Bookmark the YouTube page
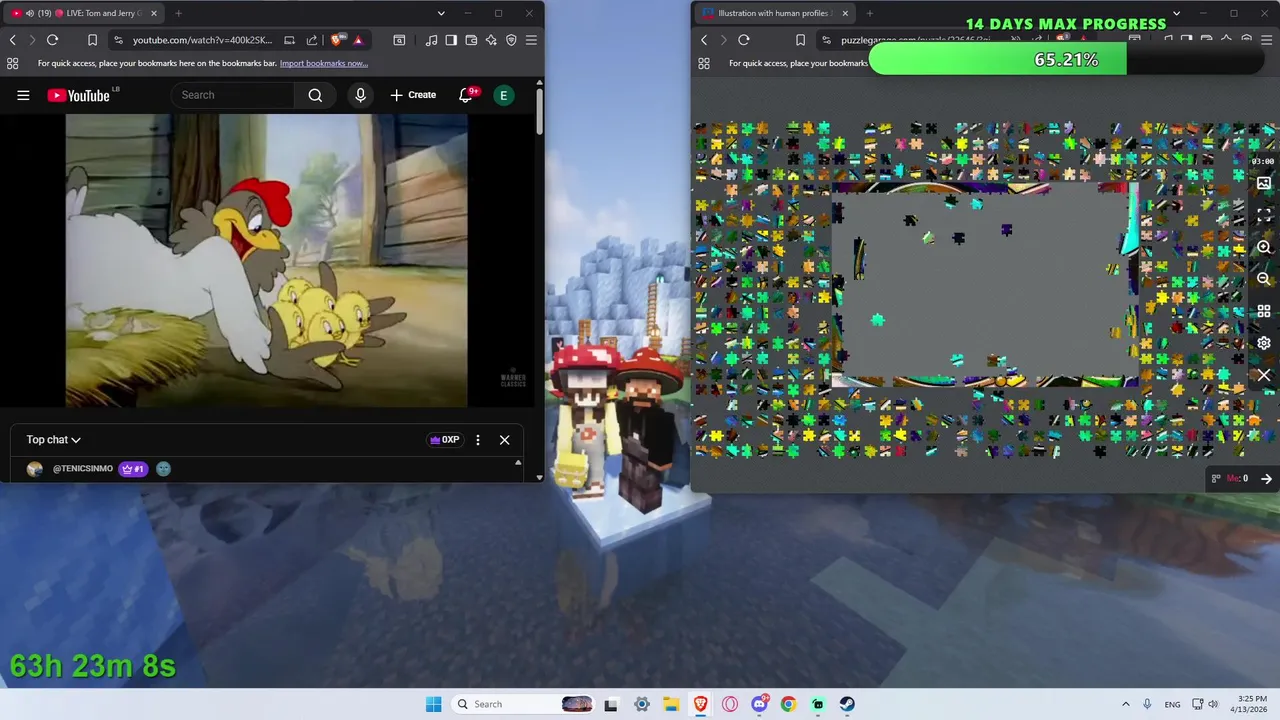 (92, 40)
